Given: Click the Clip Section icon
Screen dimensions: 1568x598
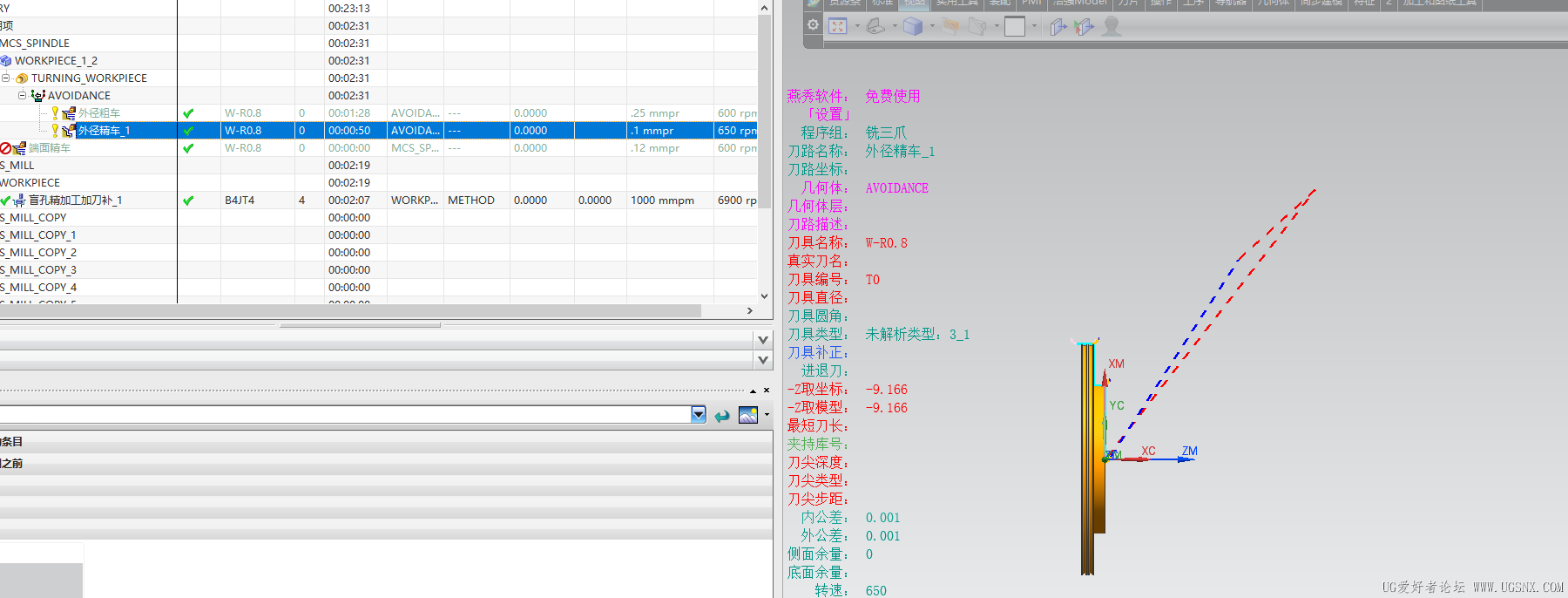Looking at the screenshot, I should pos(977,26).
